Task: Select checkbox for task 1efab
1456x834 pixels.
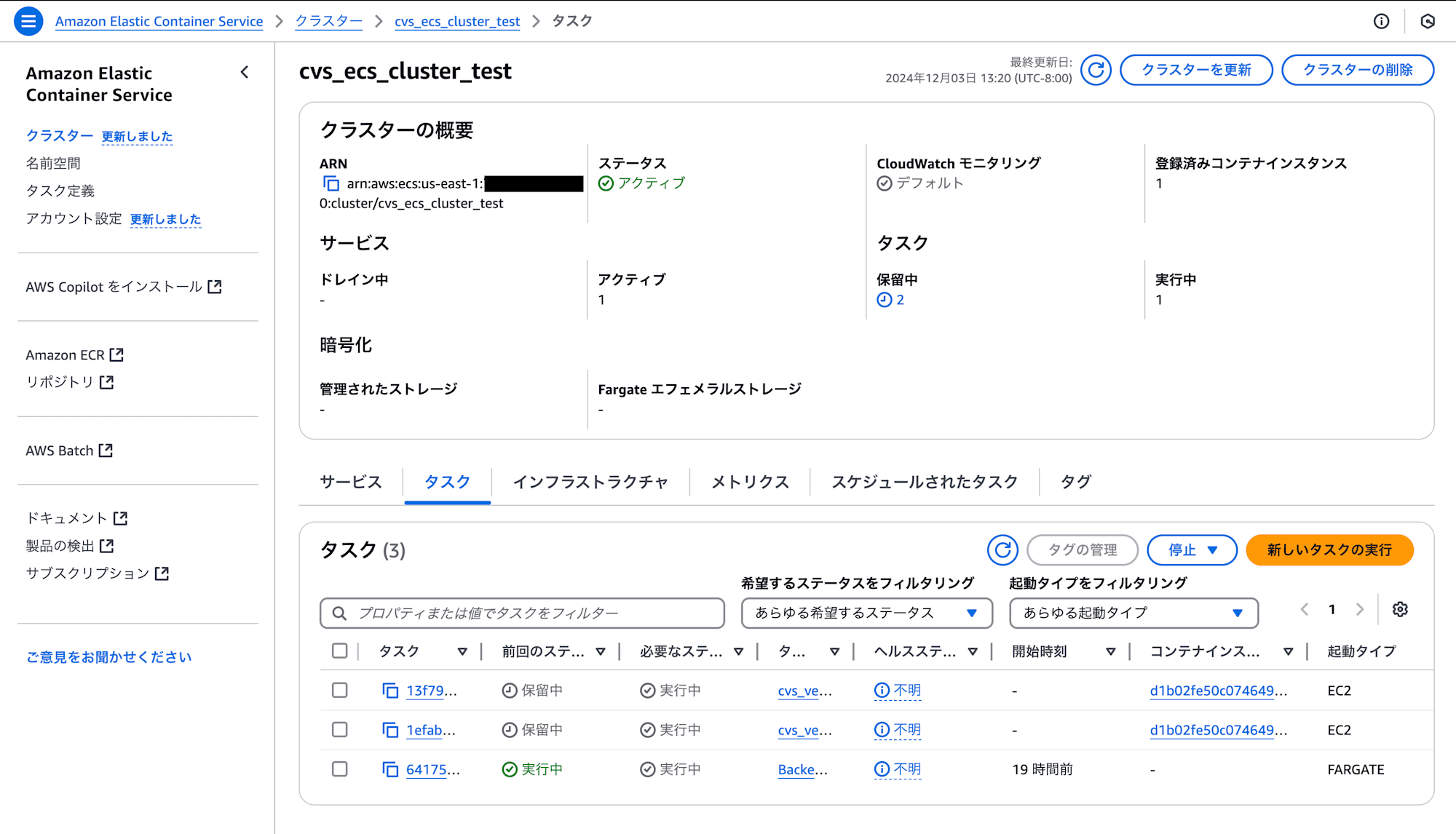Action: (x=339, y=729)
